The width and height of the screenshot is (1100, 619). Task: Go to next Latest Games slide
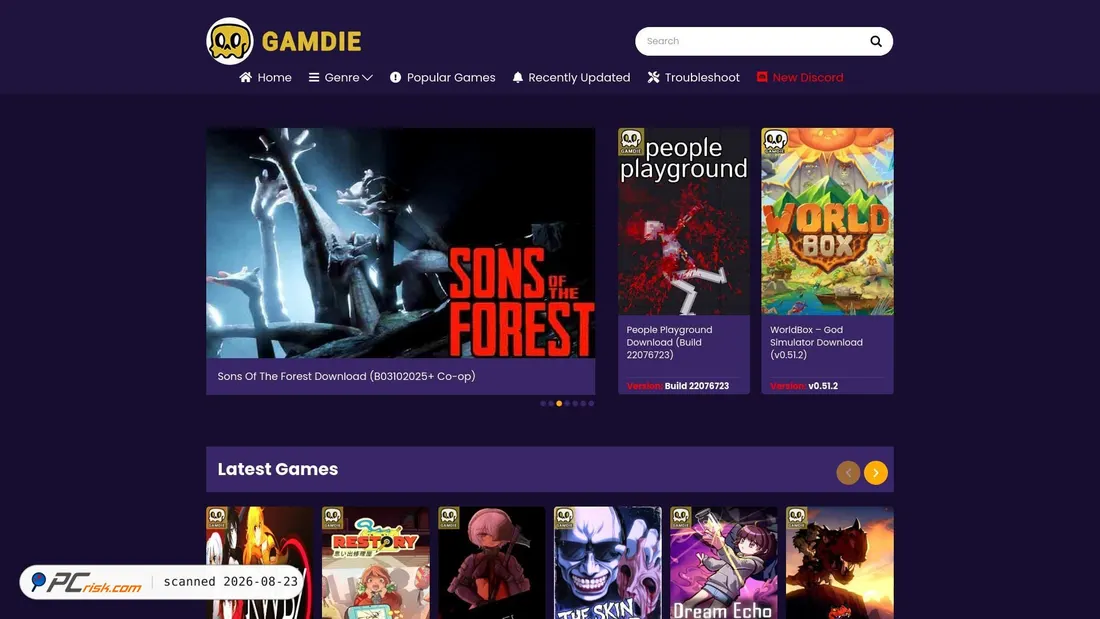point(876,473)
